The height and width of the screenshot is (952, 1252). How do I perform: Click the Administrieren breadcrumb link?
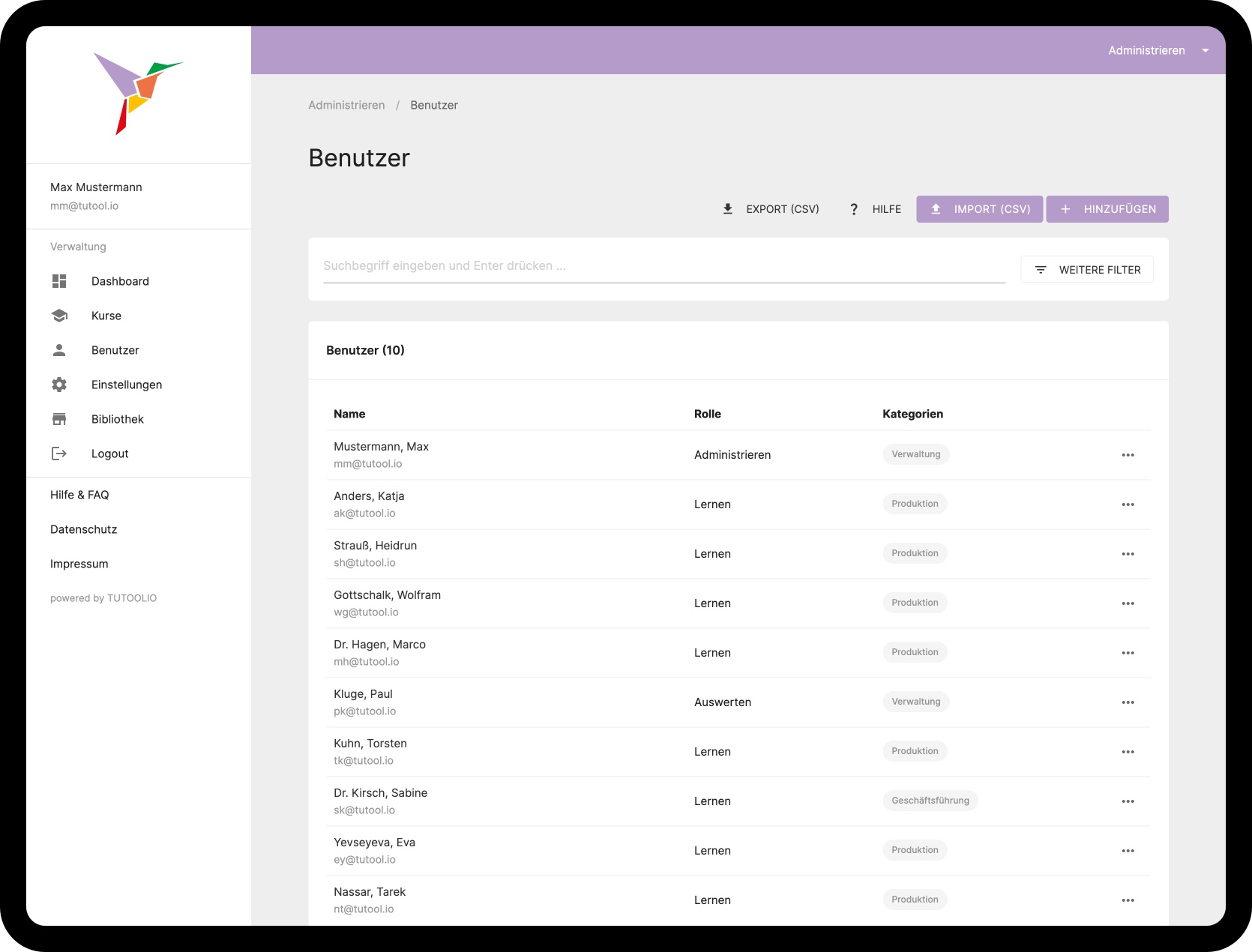[x=346, y=105]
